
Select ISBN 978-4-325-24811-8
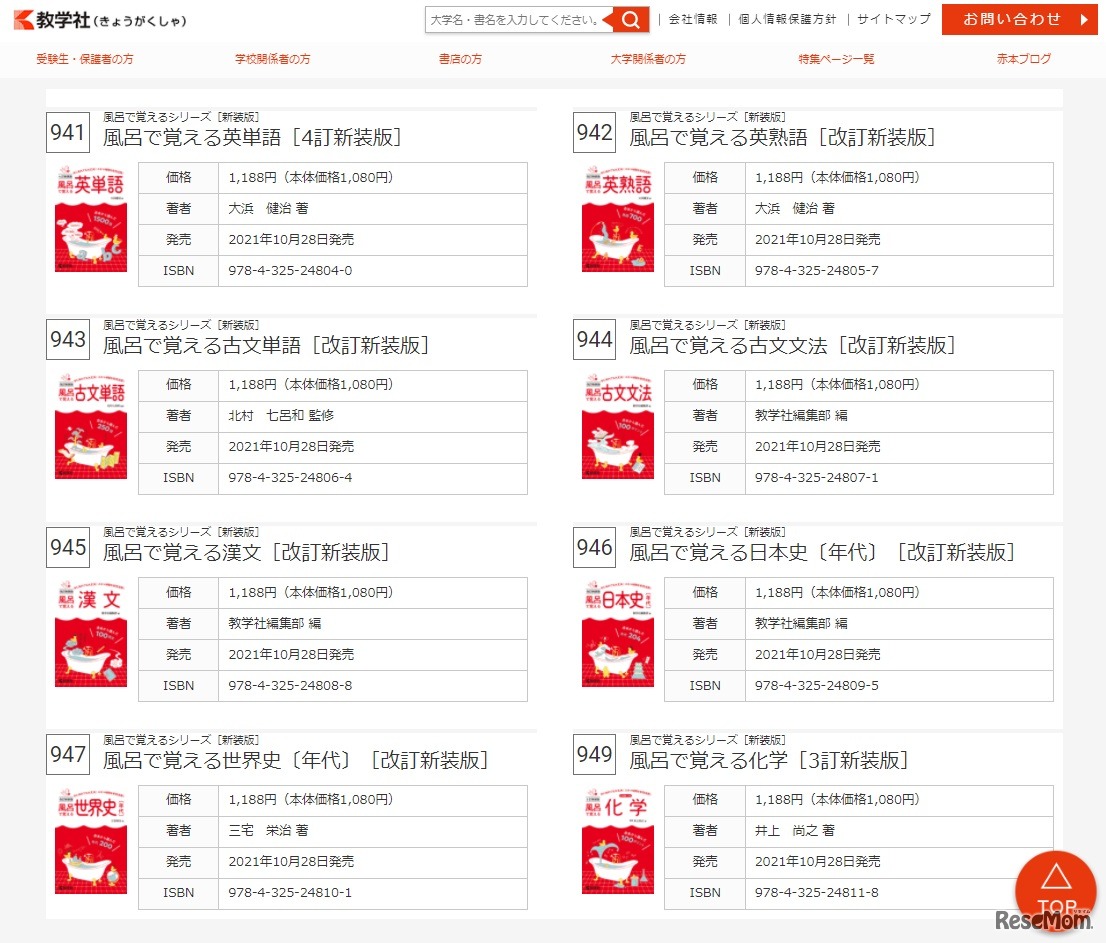(x=817, y=893)
